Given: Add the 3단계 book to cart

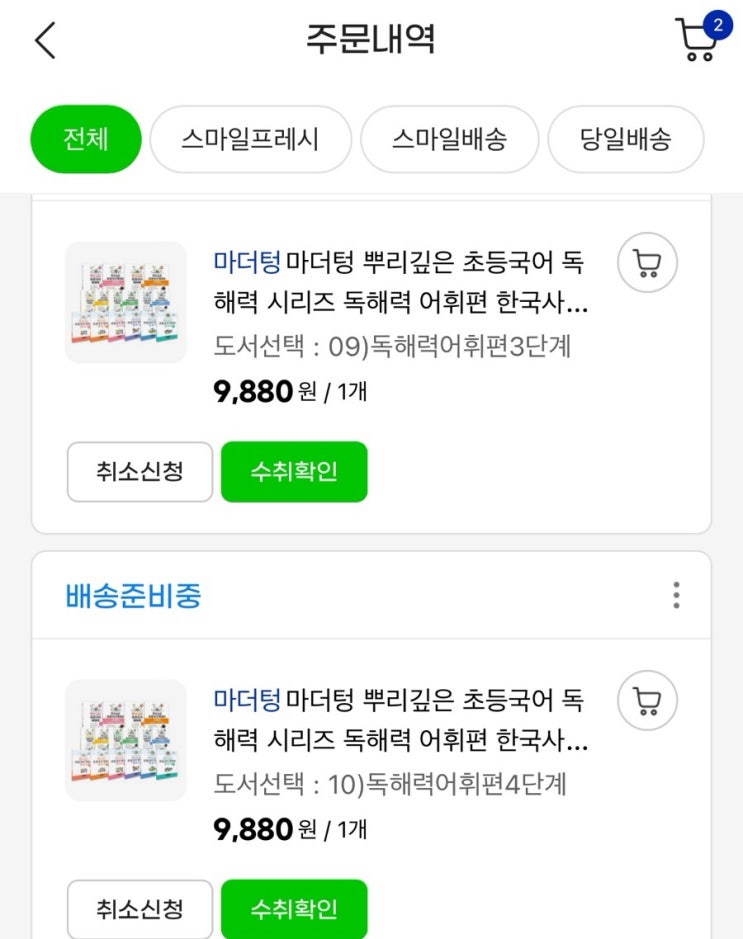Looking at the screenshot, I should pyautogui.click(x=647, y=263).
